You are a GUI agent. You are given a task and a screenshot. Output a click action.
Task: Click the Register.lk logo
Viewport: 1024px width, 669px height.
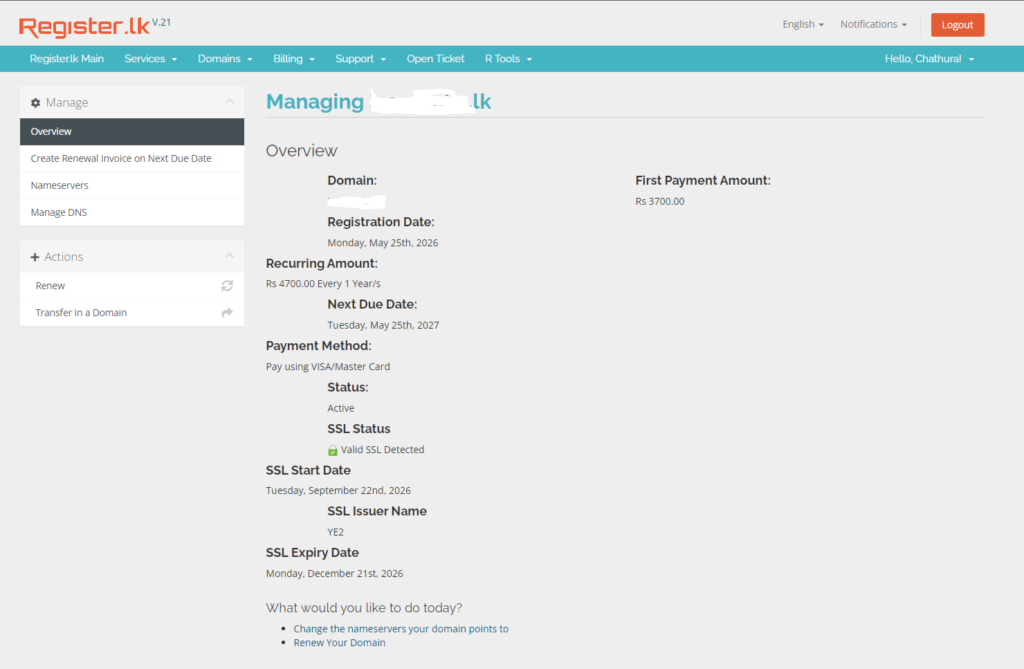tap(84, 27)
